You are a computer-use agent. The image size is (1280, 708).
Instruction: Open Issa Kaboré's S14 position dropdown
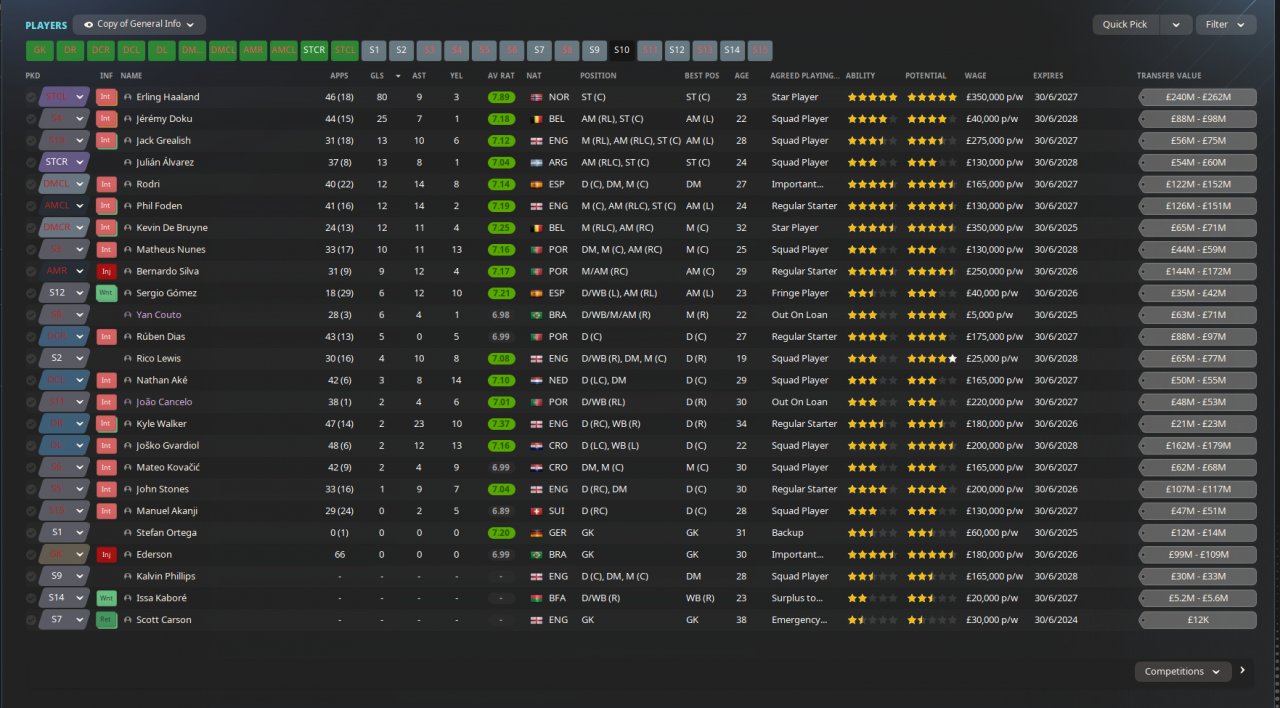(x=65, y=598)
